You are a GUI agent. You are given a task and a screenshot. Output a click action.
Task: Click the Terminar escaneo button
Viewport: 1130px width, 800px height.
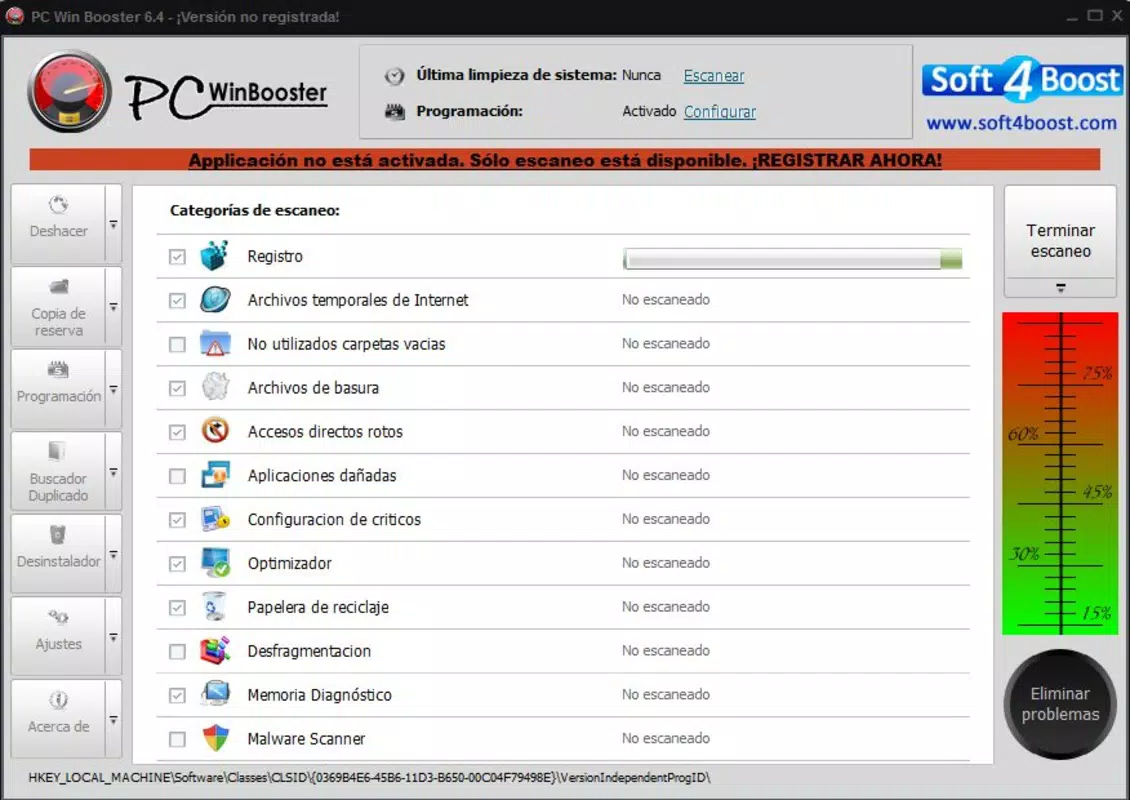tap(1060, 241)
